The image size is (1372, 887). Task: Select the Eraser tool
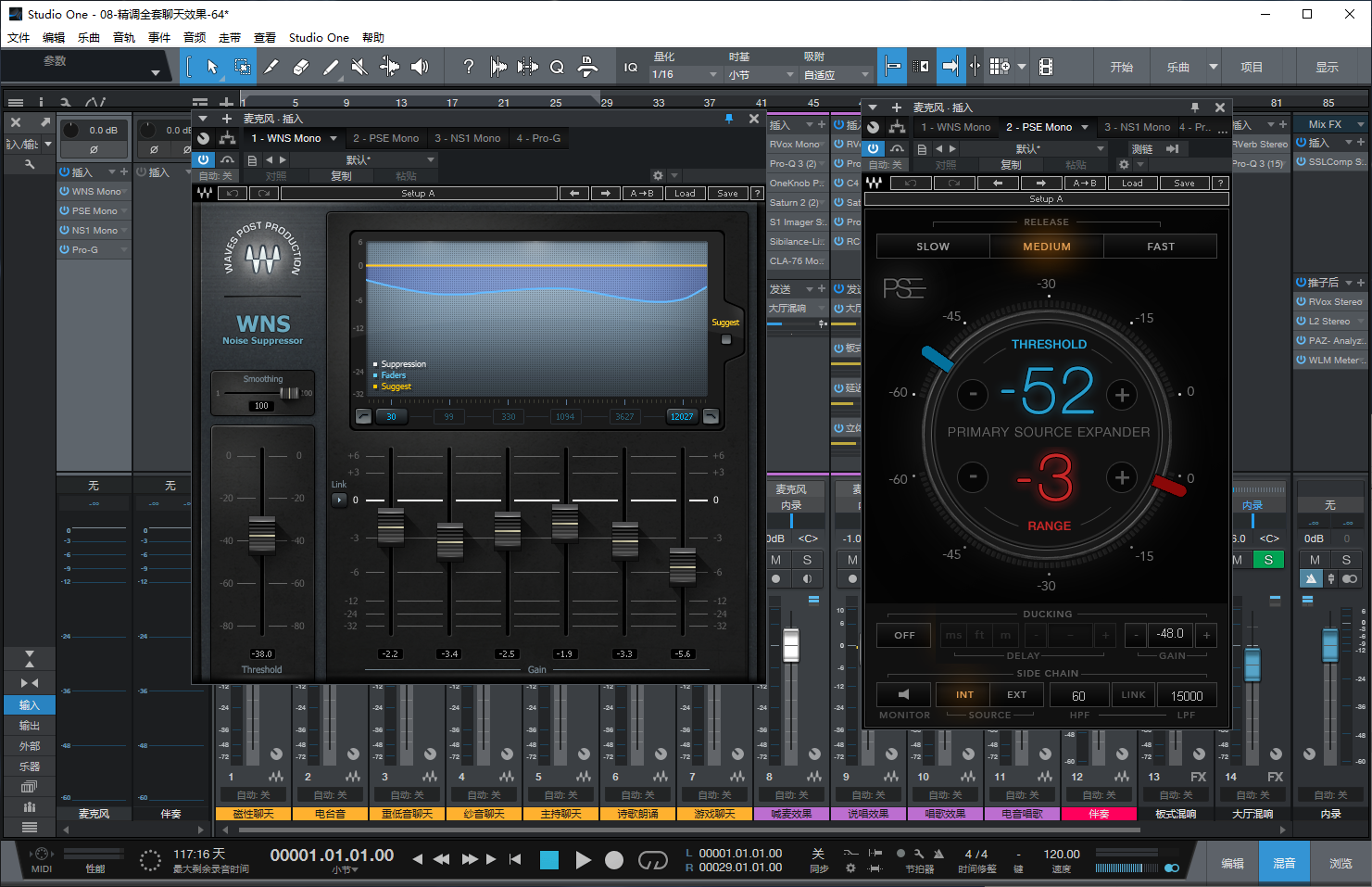pos(300,67)
